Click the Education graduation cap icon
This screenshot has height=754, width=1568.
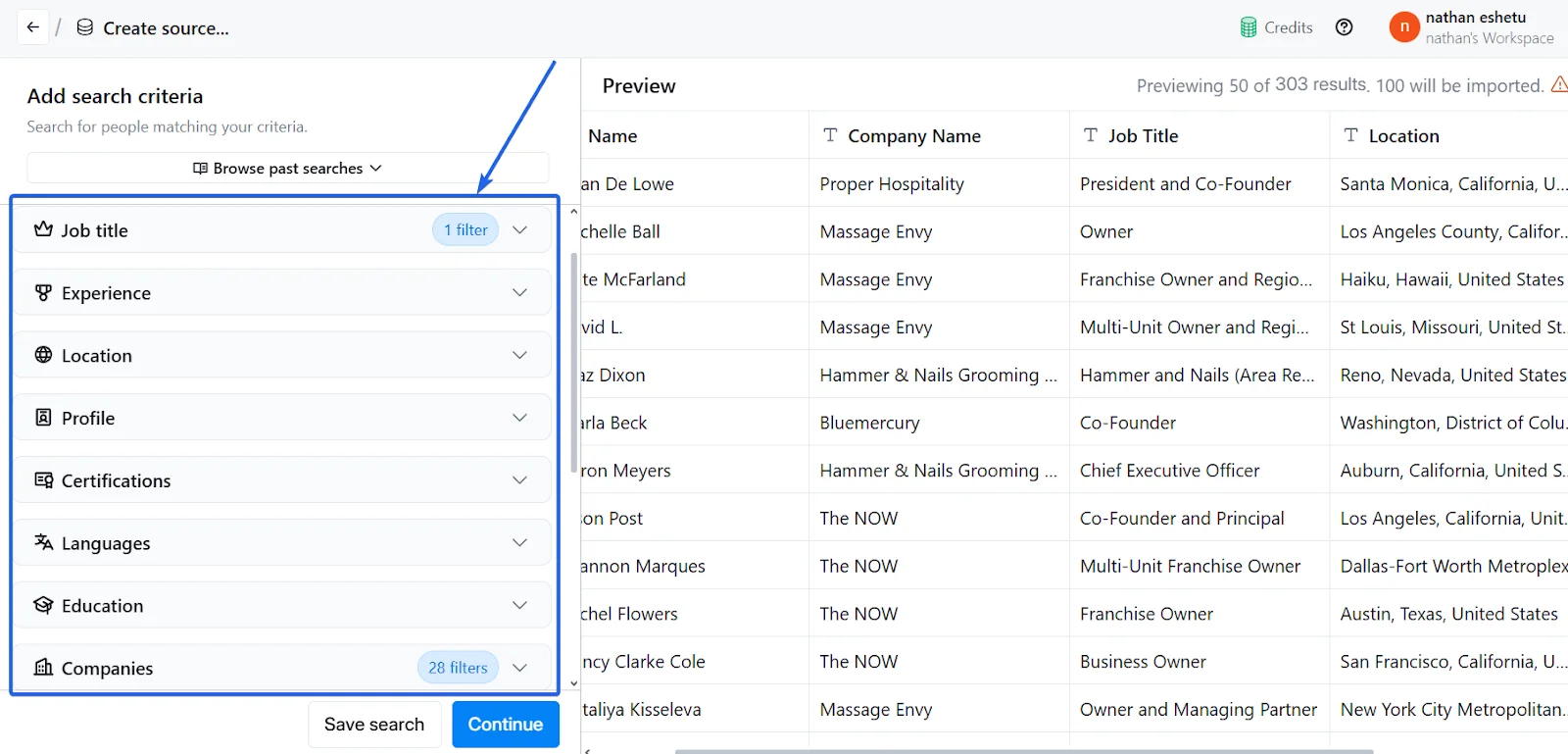point(43,605)
